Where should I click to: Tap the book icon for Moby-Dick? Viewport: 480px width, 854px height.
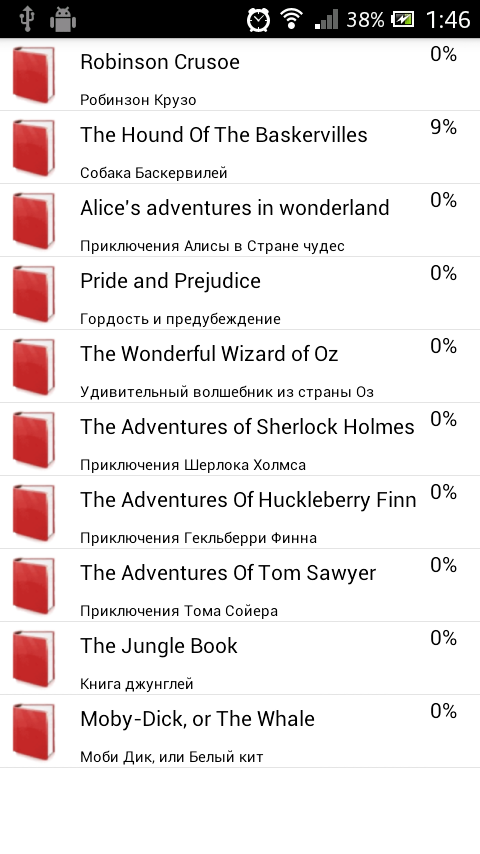(34, 731)
